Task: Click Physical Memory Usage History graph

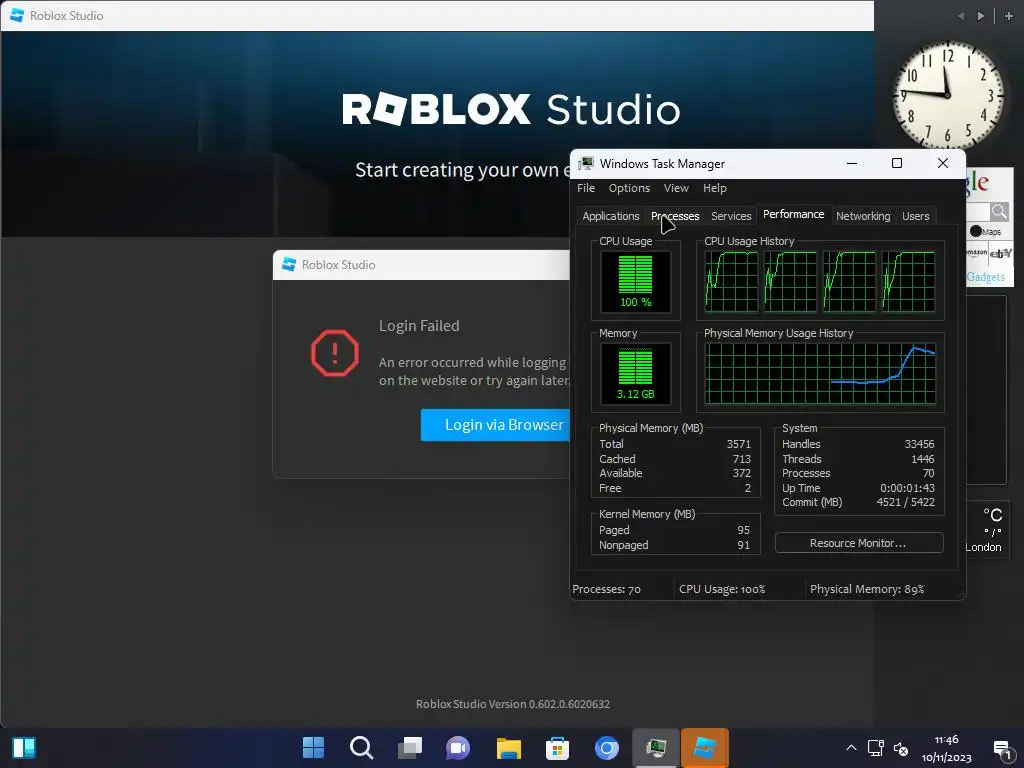Action: (x=820, y=374)
